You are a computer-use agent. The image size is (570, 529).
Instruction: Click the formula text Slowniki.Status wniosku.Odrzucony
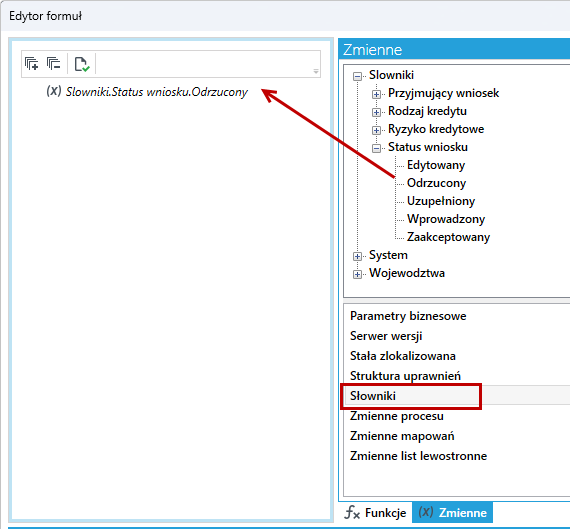click(156, 92)
